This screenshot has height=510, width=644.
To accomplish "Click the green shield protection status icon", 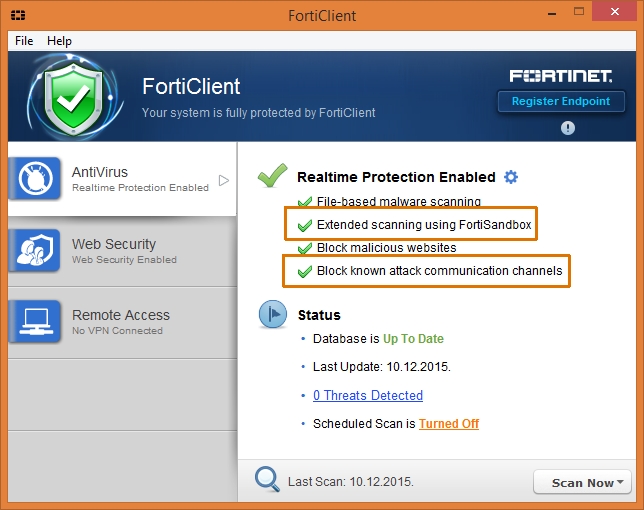I will (69, 98).
